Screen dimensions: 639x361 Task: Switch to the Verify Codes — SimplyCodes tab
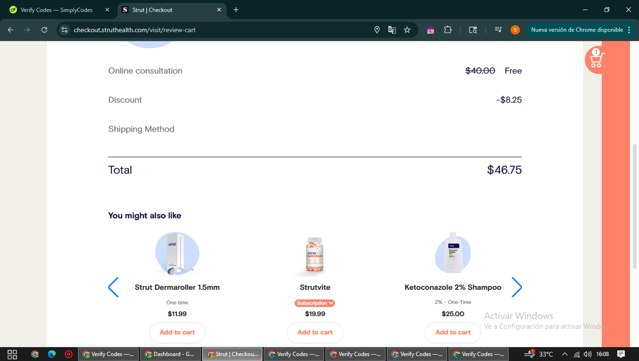point(59,10)
